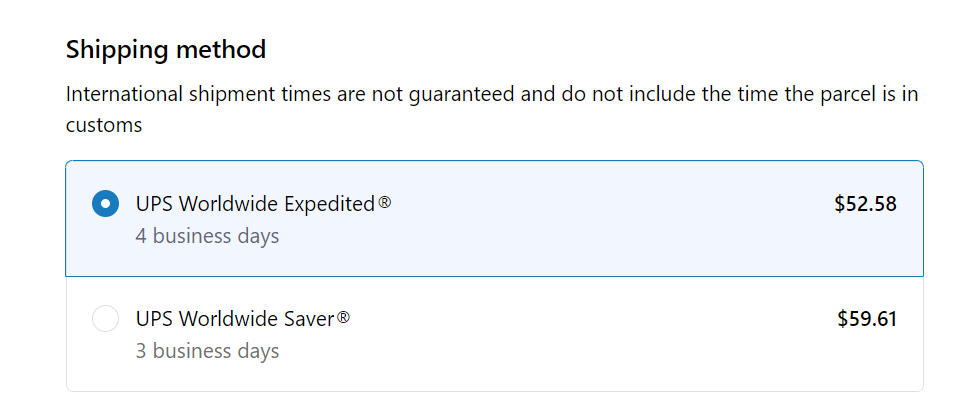Pick the cheaper $52.58 option's filled blue radio dot

pos(105,204)
